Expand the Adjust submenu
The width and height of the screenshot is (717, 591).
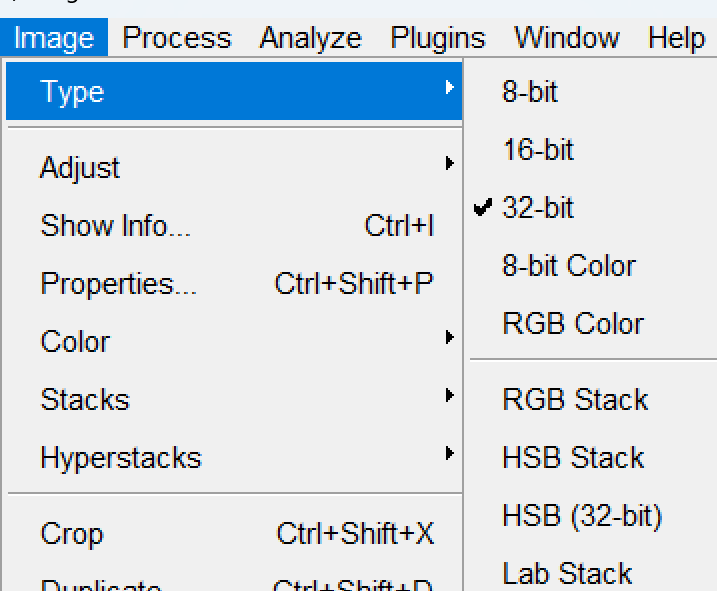80,168
